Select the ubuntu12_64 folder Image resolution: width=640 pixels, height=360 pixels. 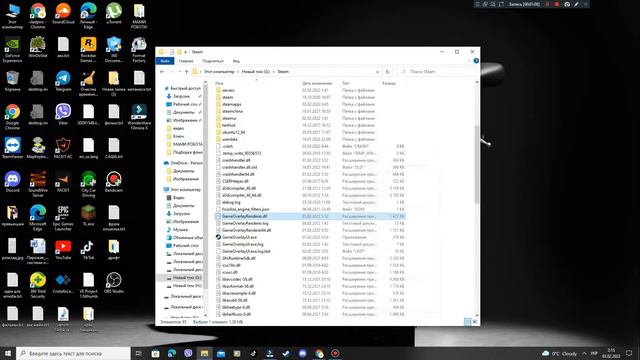point(233,132)
